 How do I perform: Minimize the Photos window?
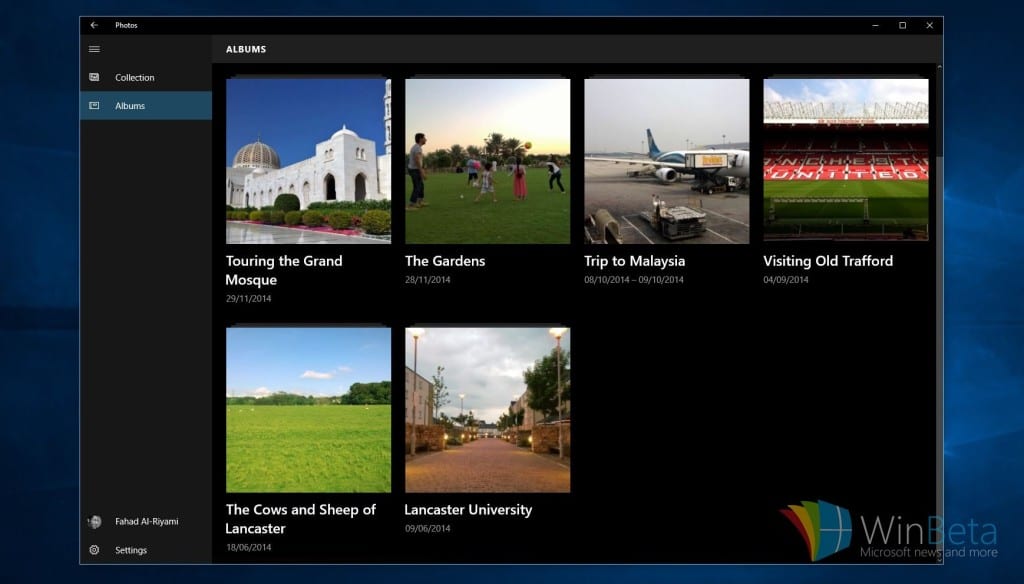(875, 25)
